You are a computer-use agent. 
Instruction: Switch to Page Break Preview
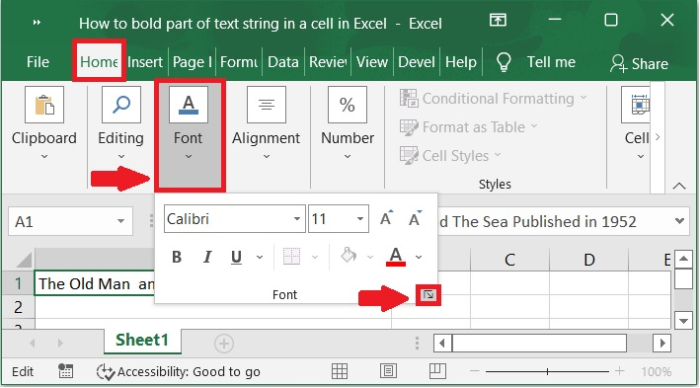coord(438,371)
